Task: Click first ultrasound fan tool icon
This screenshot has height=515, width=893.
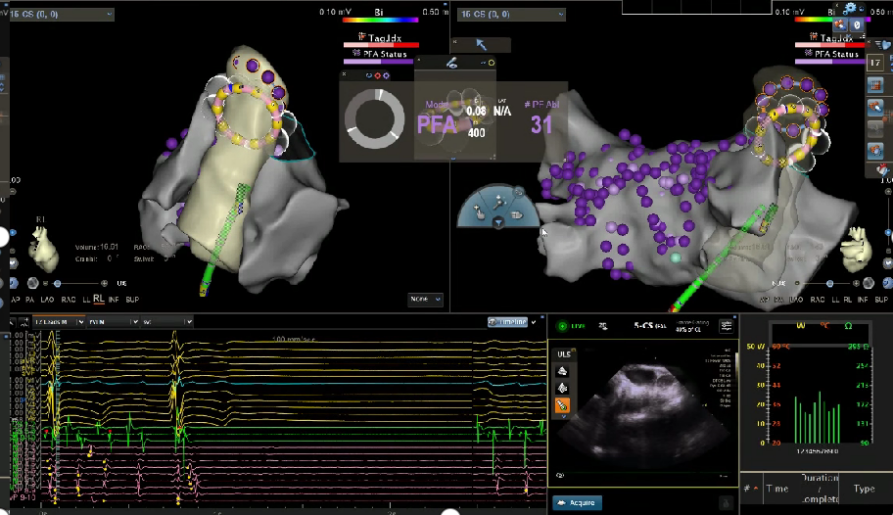Action: pos(562,371)
